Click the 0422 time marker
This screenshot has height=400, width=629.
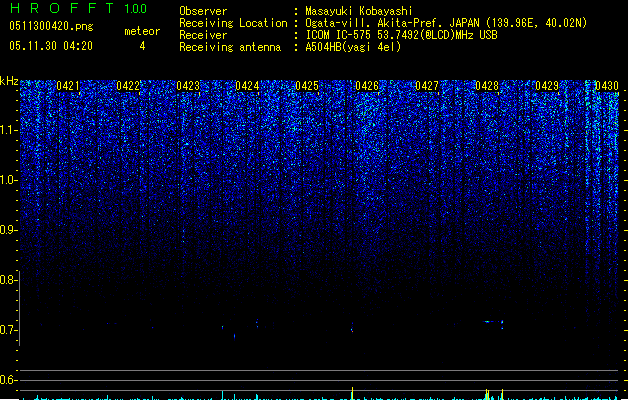(x=128, y=86)
